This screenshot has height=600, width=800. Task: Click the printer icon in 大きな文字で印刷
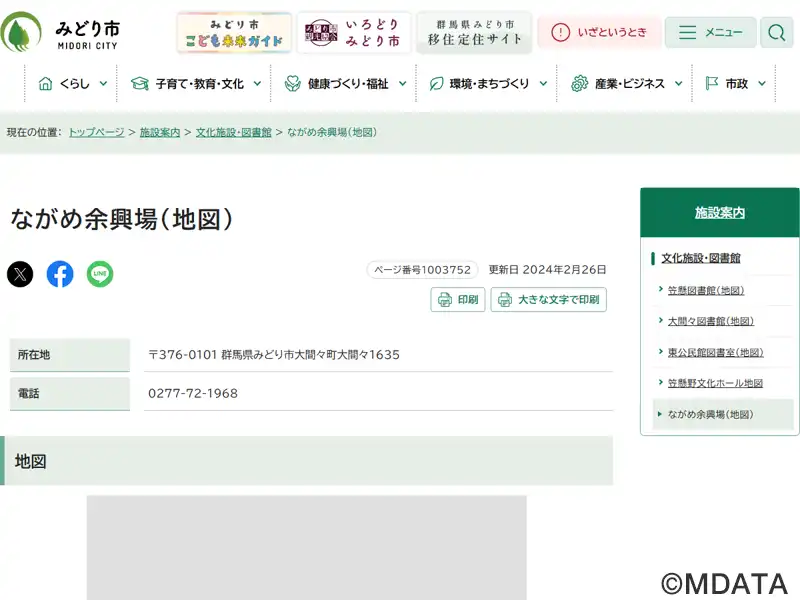(x=505, y=299)
